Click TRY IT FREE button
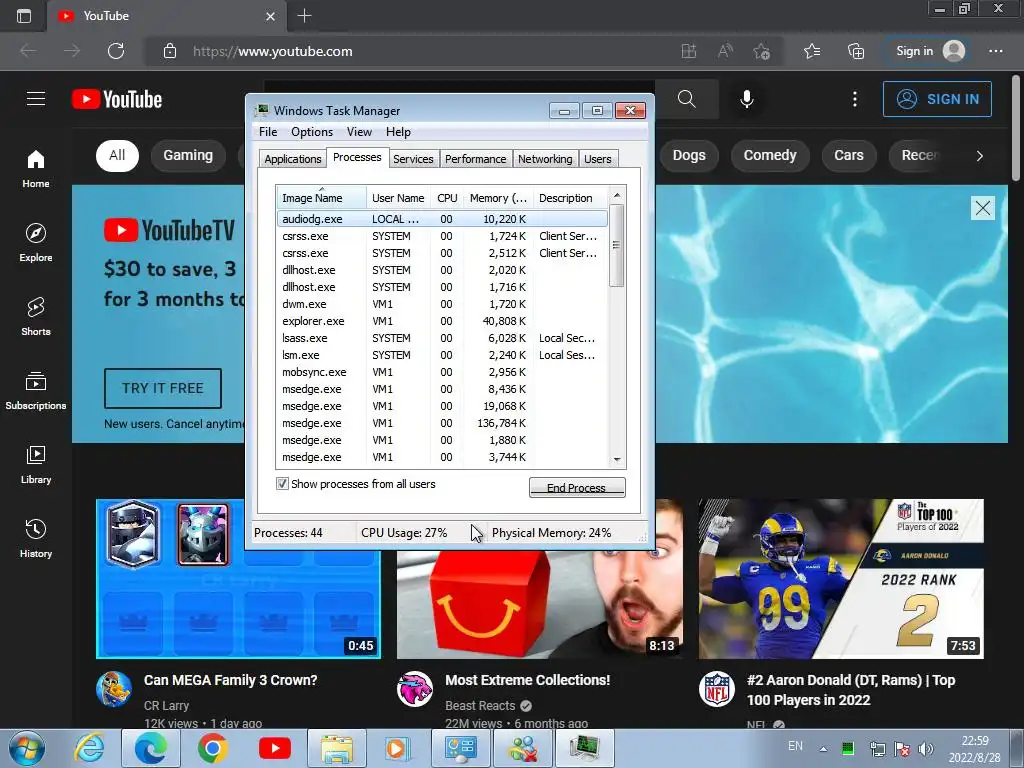1024x768 pixels. click(x=163, y=388)
